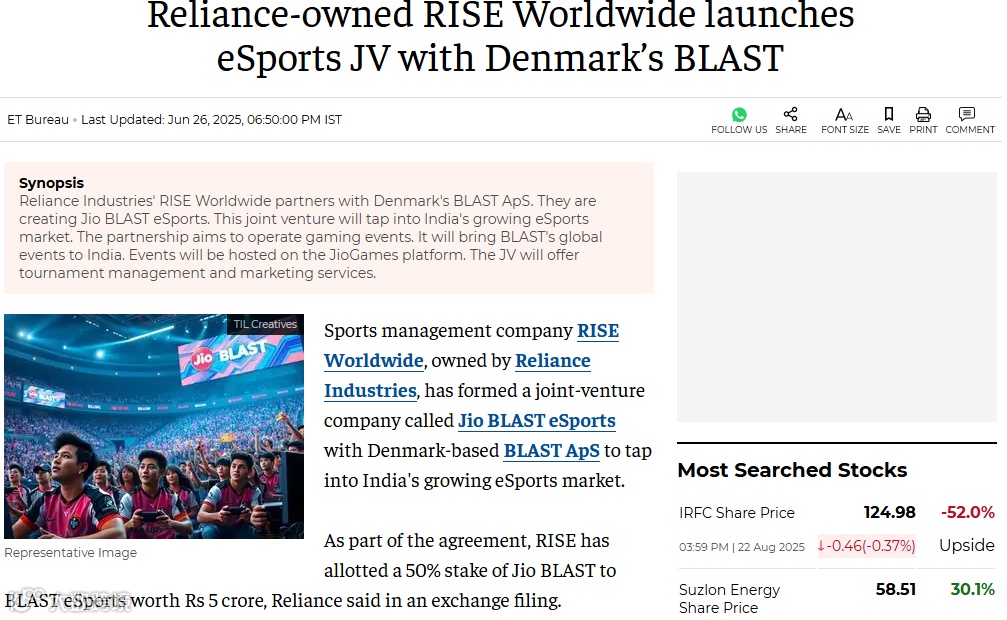
Task: Click the Synopsis heading
Action: pyautogui.click(x=51, y=183)
